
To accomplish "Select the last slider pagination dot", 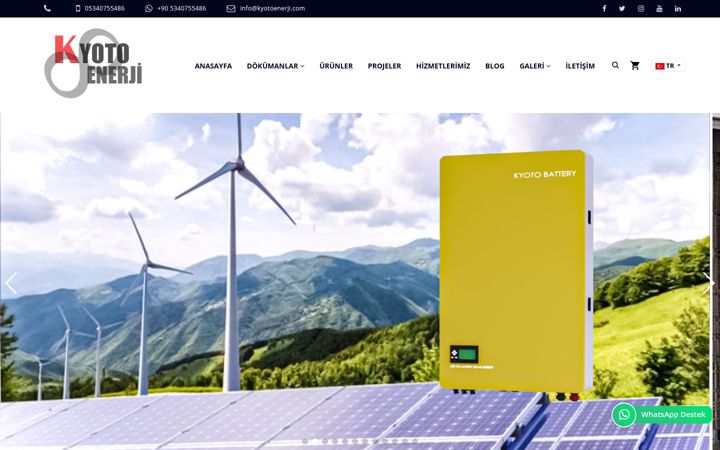I will (x=415, y=441).
